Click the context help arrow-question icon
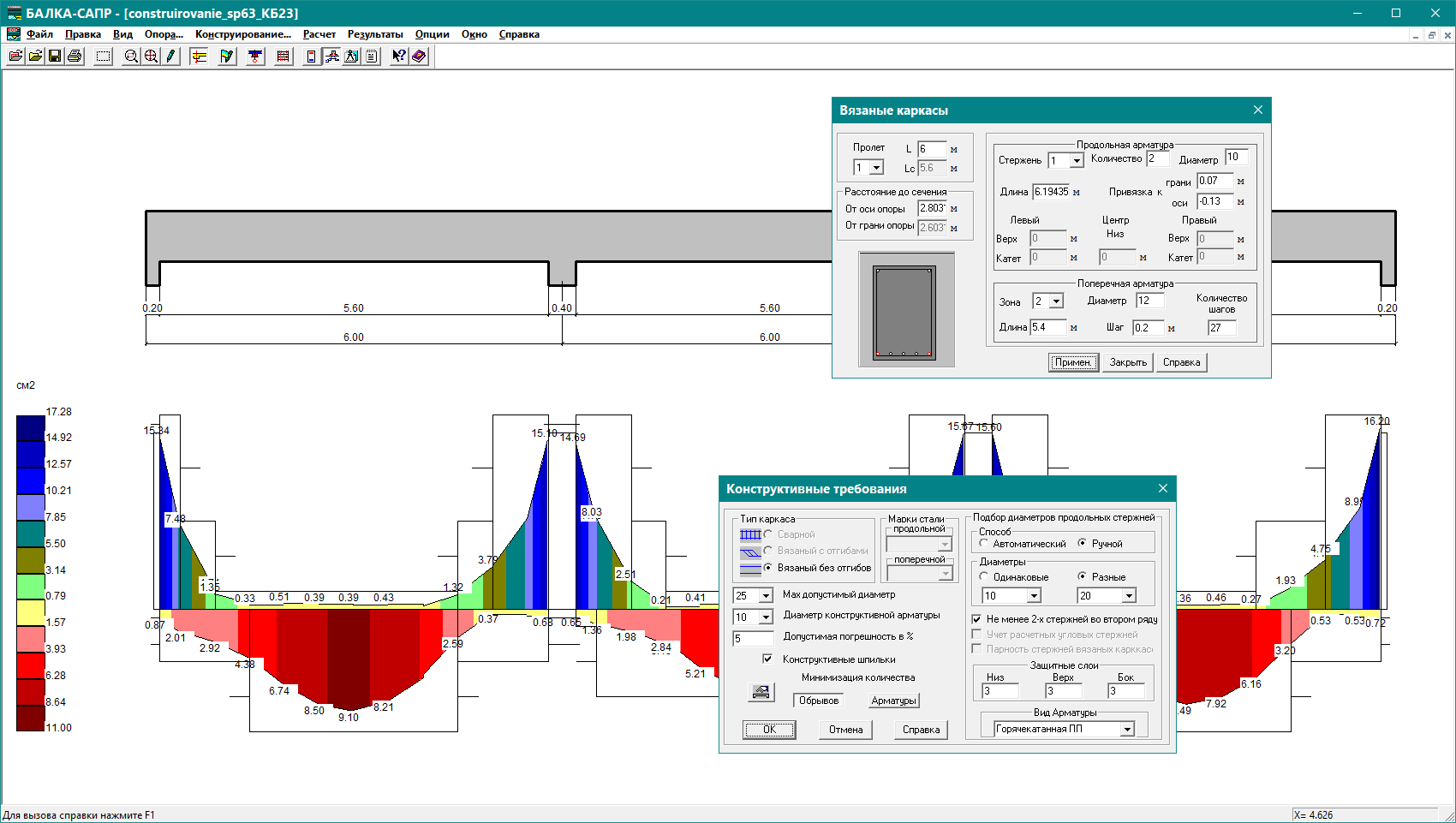The image size is (1456, 823). (398, 57)
